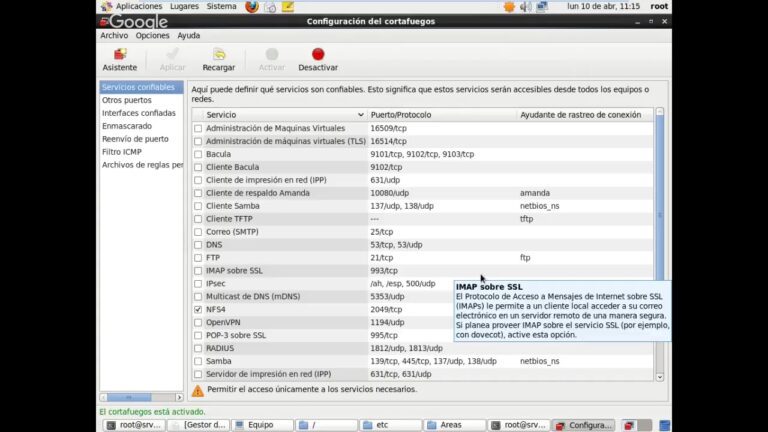Uncheck the NFS4 service checkbox

pos(198,310)
